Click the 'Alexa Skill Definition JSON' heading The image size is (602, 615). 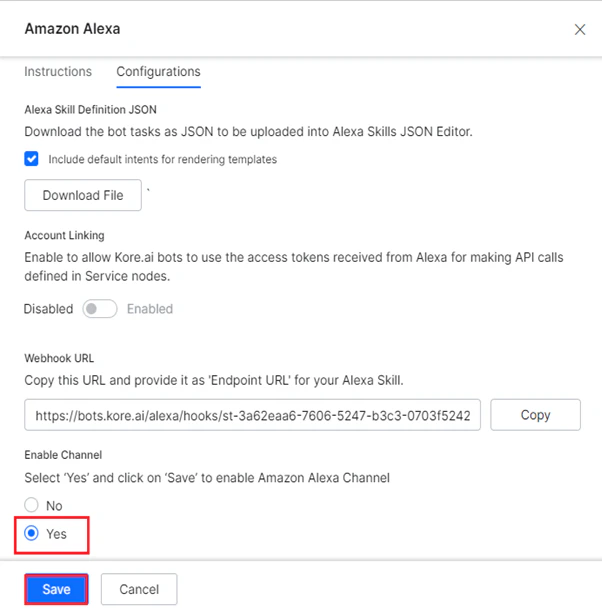[x=91, y=109]
